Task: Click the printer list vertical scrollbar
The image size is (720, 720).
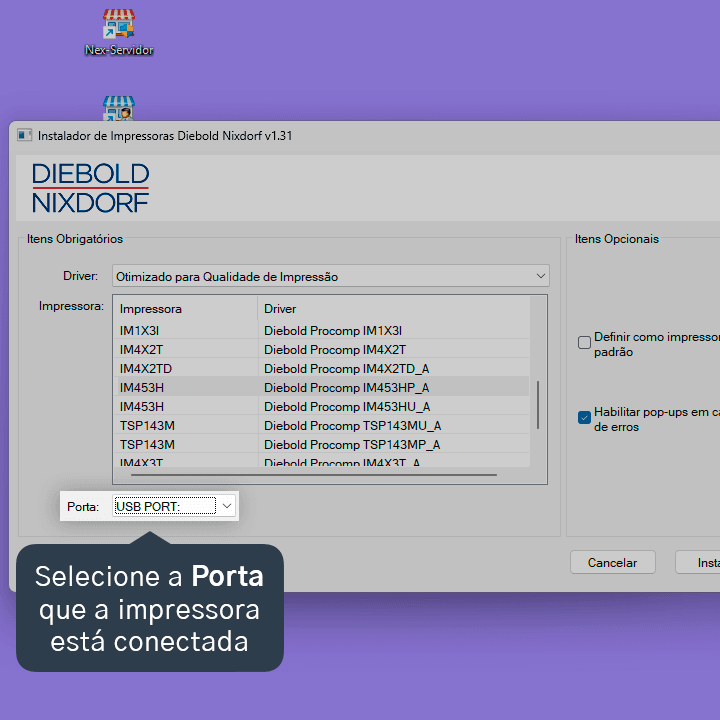Action: click(538, 405)
